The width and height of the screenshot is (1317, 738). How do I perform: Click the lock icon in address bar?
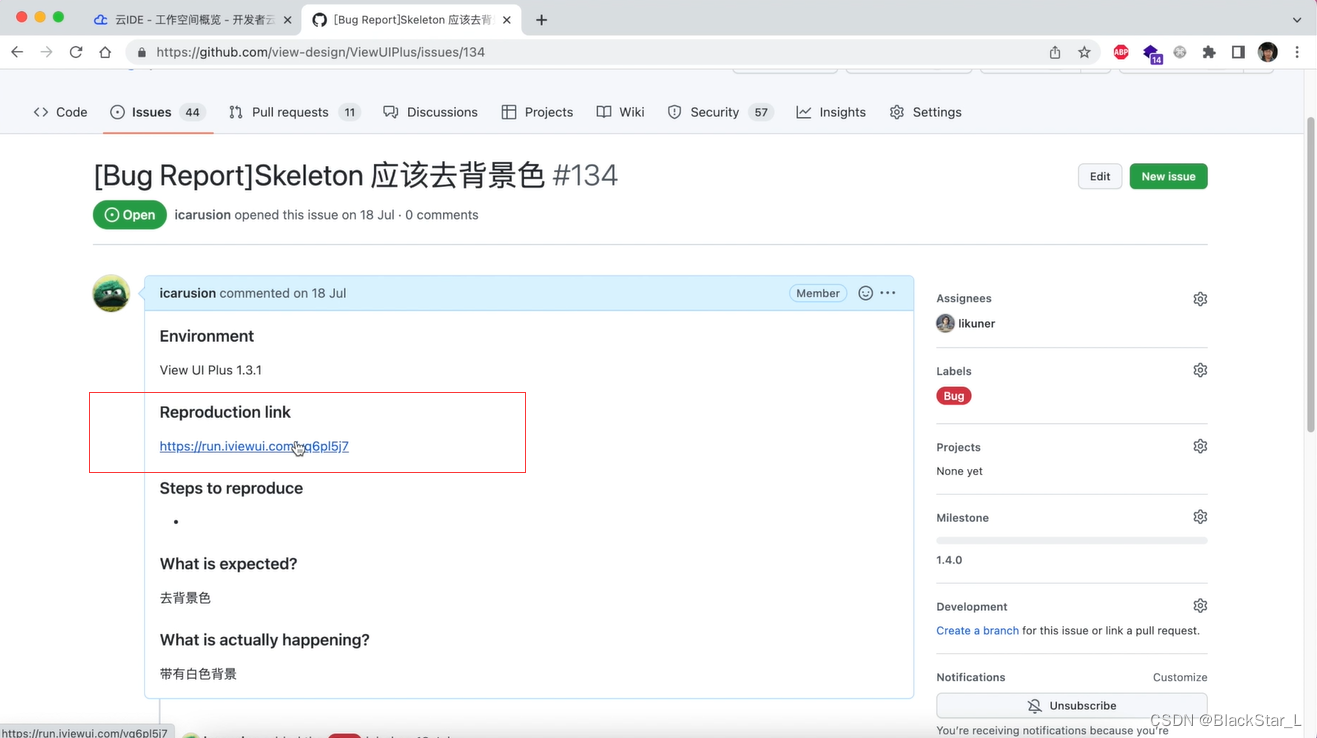(x=141, y=52)
